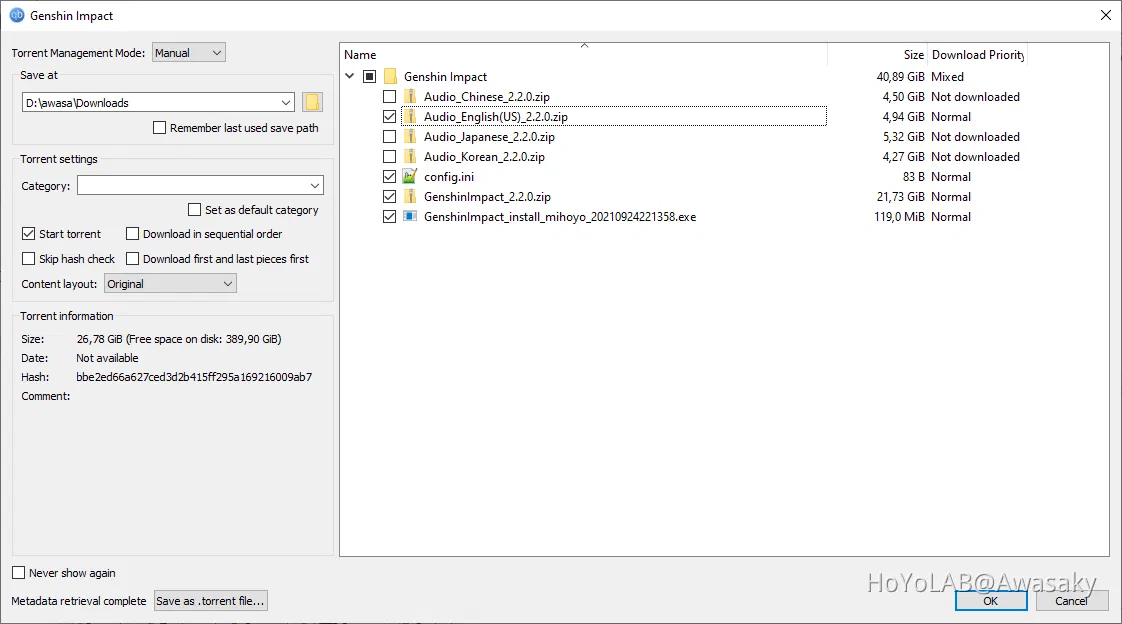Click Not downloaded priority for Audio_Japanese
The image size is (1122, 624).
[x=975, y=137]
